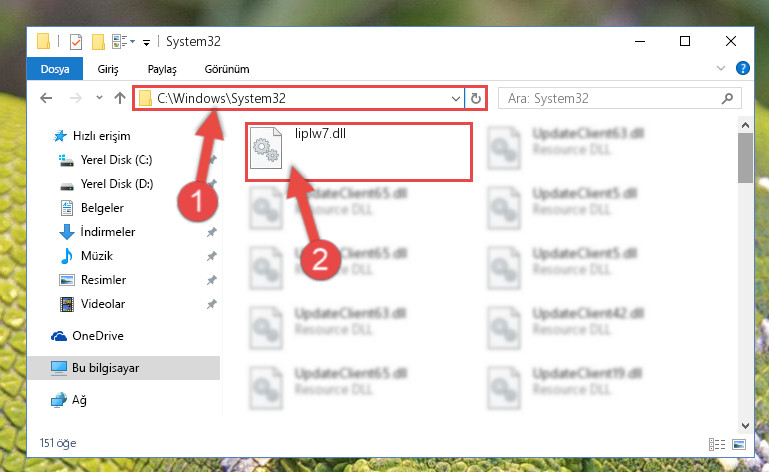769x472 pixels.
Task: Open the Dosya menu tab
Action: (55, 69)
